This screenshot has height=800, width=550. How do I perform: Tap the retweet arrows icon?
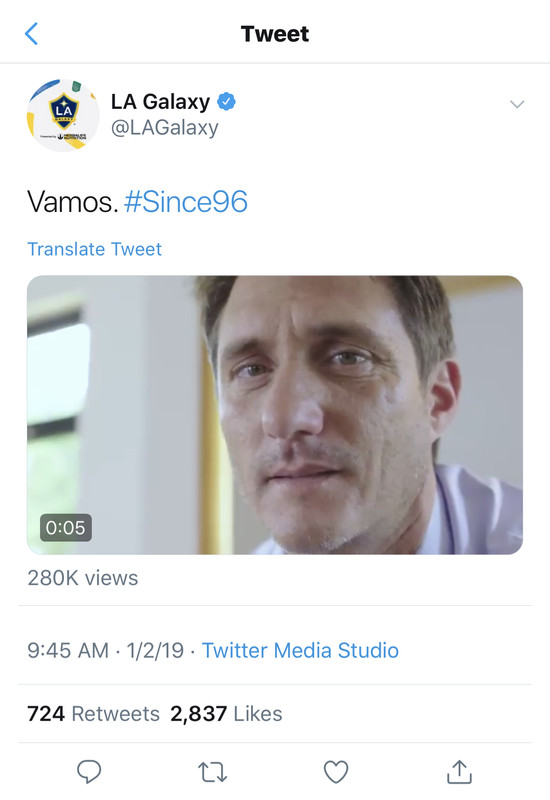pos(212,772)
